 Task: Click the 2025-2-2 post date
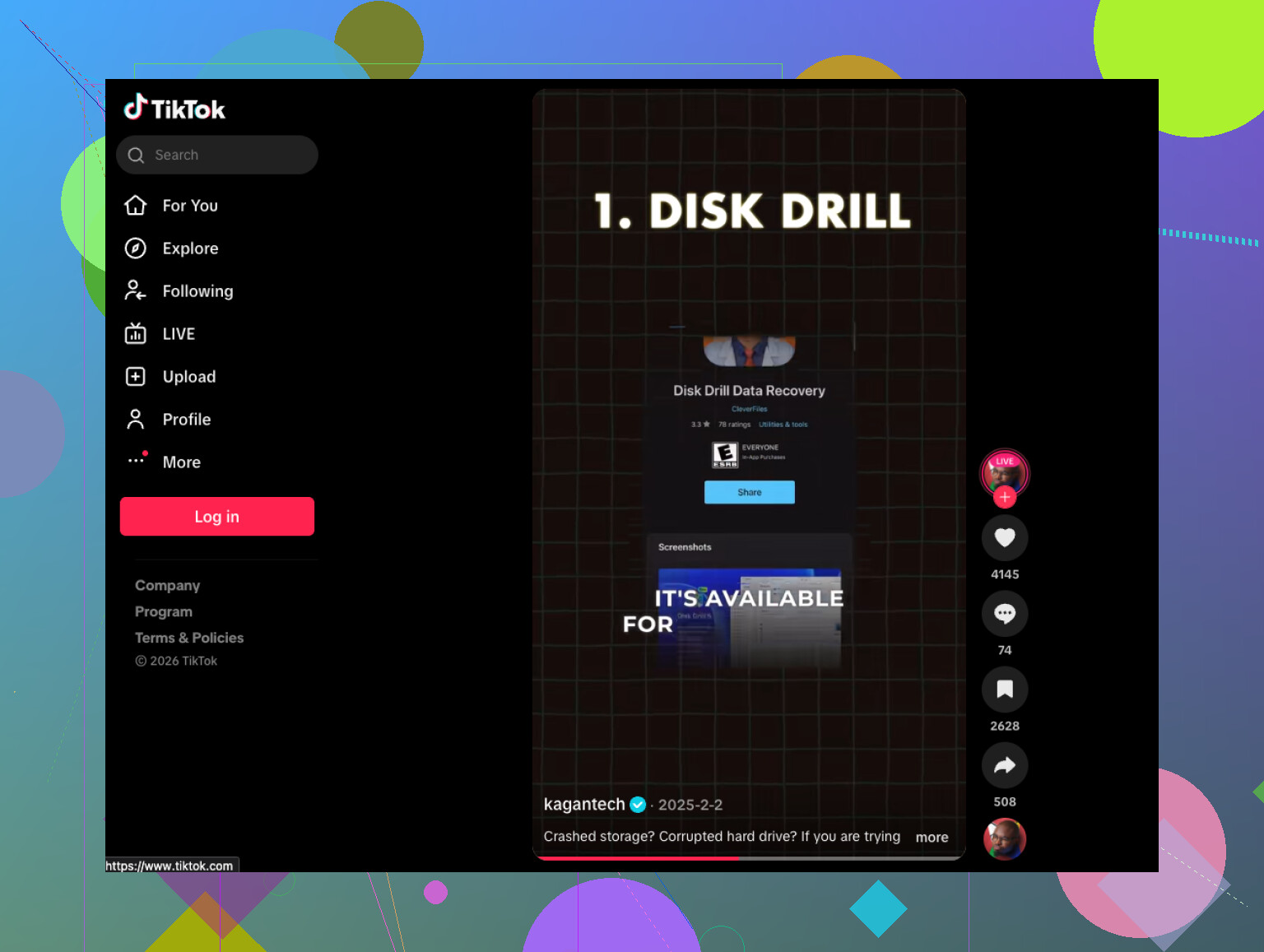pyautogui.click(x=690, y=805)
